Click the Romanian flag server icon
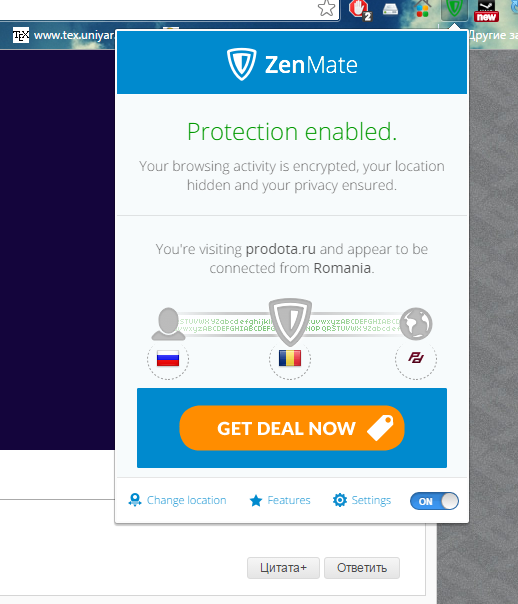518x604 pixels. (x=290, y=359)
